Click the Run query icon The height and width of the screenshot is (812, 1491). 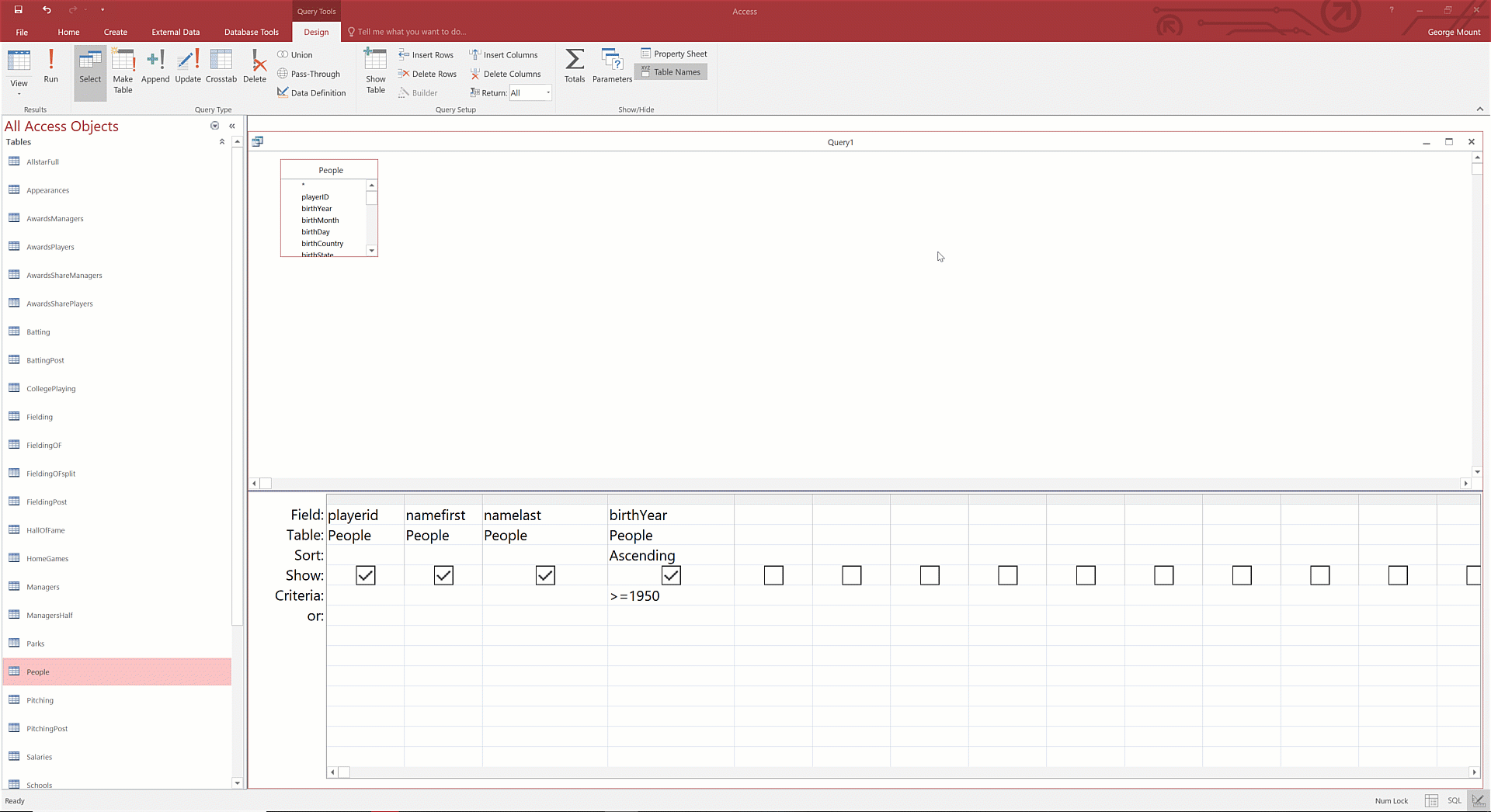[x=50, y=67]
